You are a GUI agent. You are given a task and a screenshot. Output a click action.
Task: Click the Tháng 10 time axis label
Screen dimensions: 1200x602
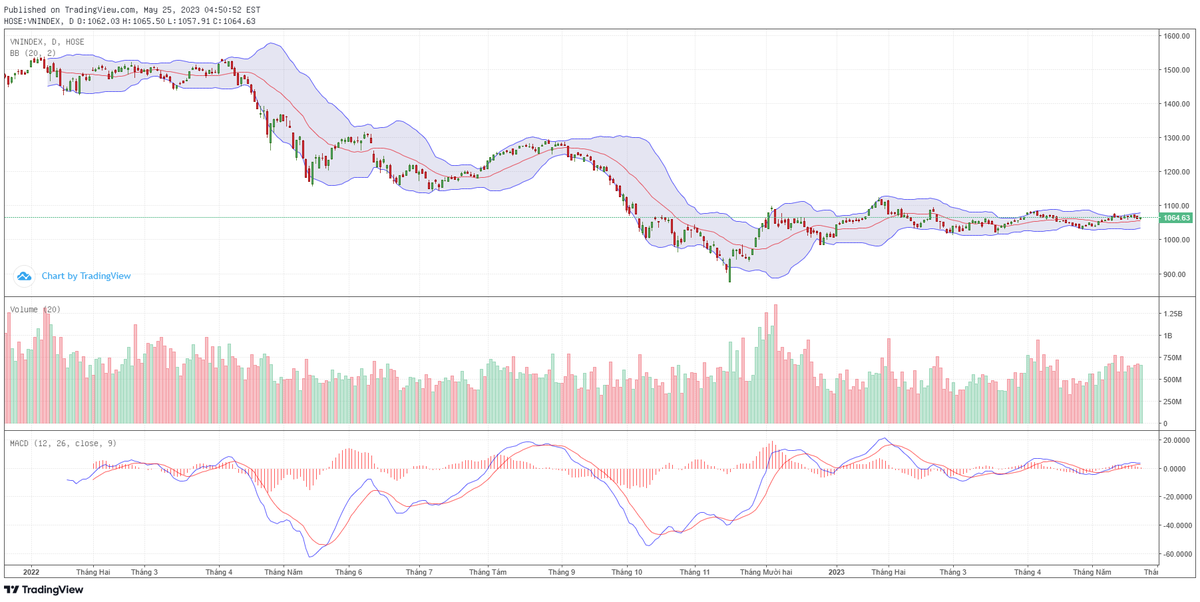tap(626, 572)
